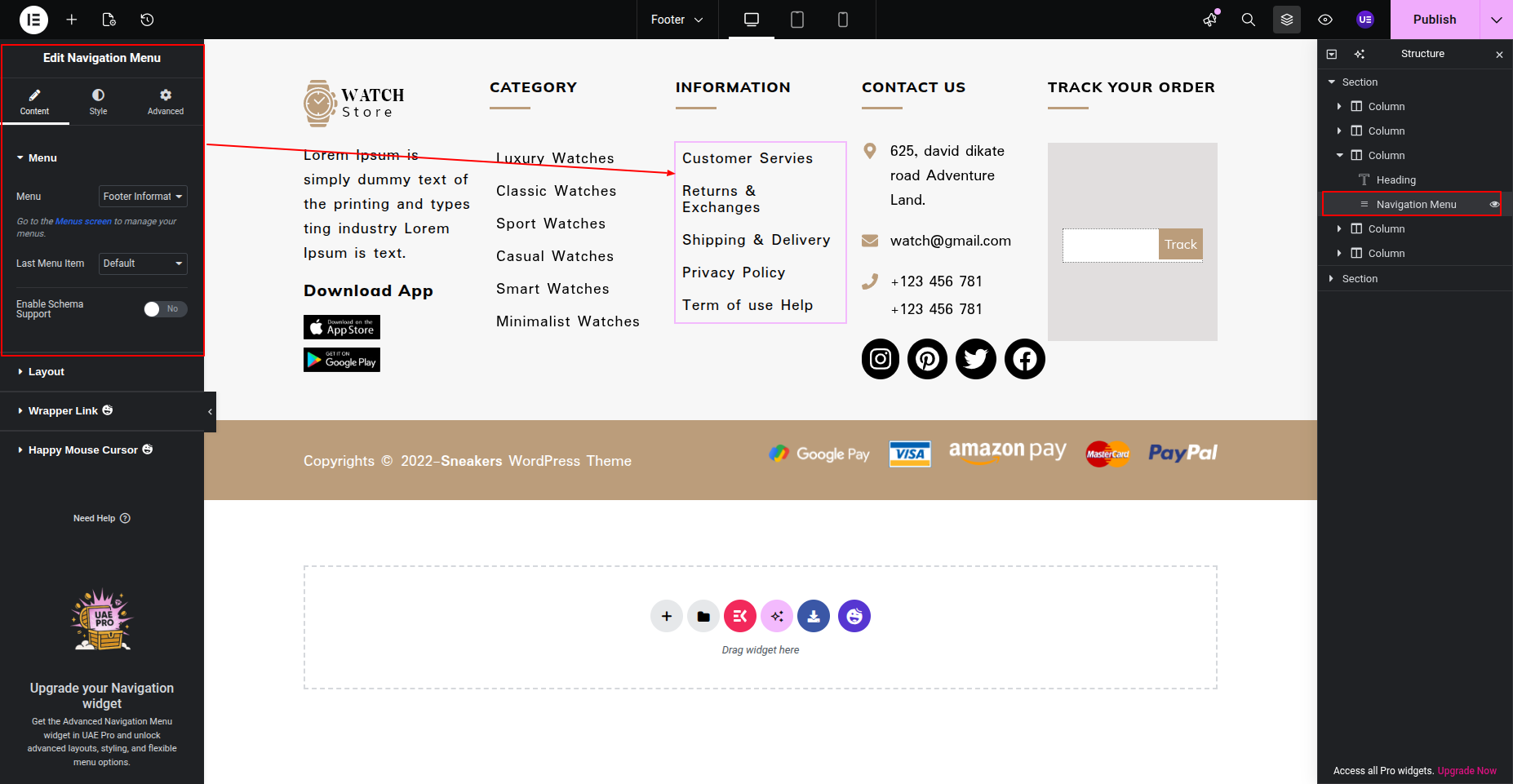Open the Elementor logo menu
This screenshot has height=784, width=1513.
[x=33, y=20]
